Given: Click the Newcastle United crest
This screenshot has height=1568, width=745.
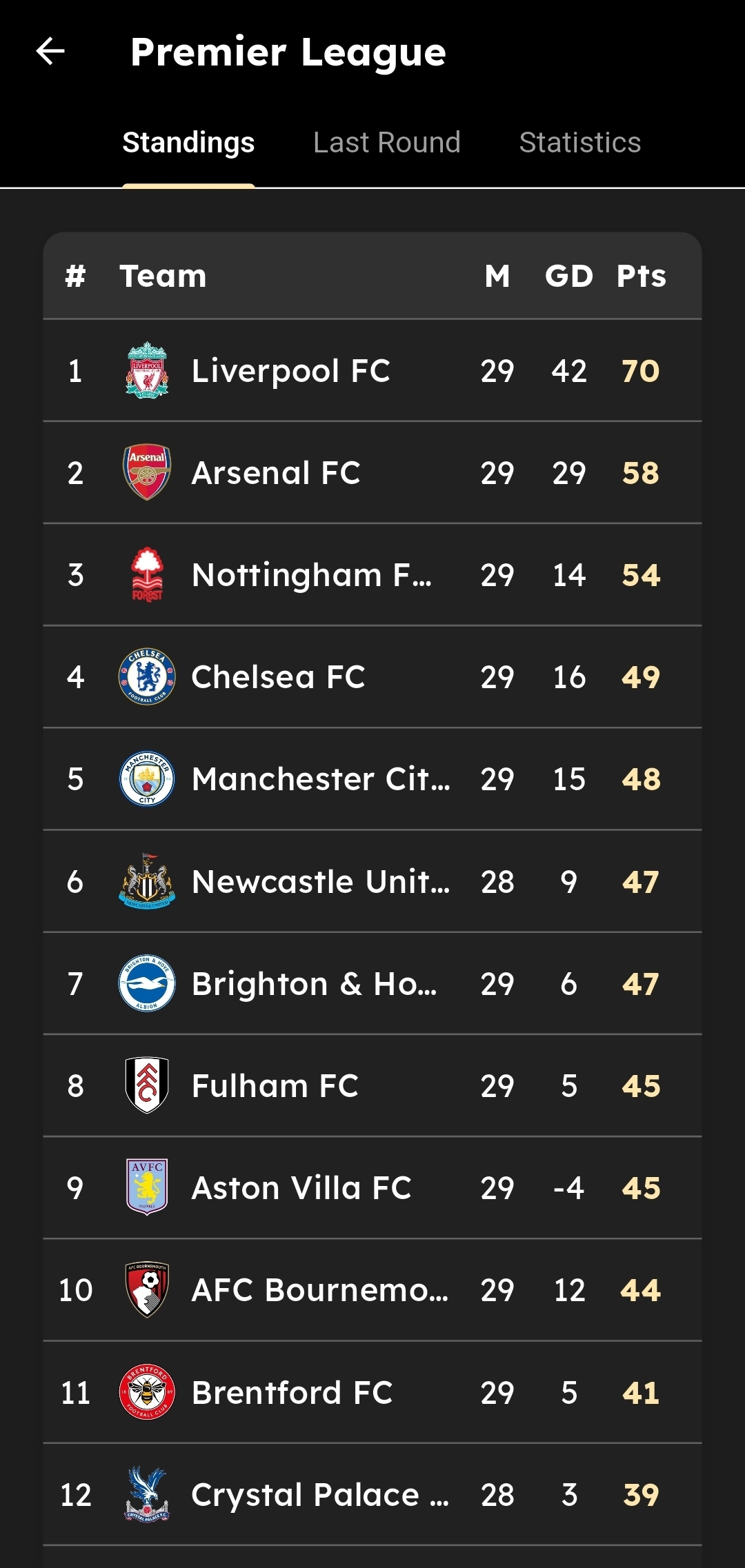Looking at the screenshot, I should click(147, 881).
